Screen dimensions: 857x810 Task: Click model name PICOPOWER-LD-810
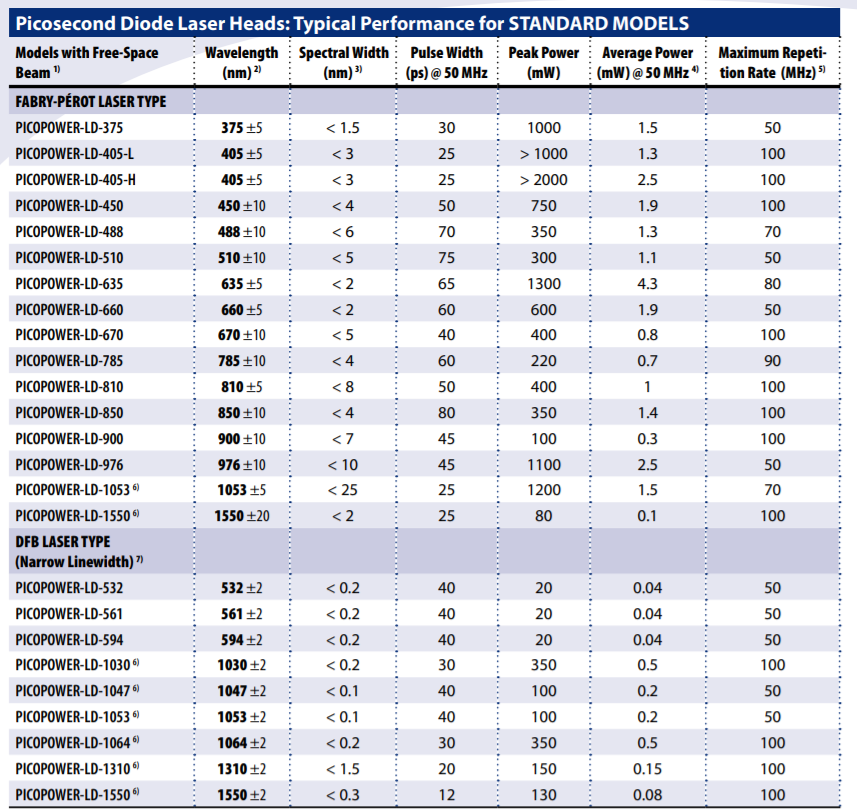pos(69,387)
